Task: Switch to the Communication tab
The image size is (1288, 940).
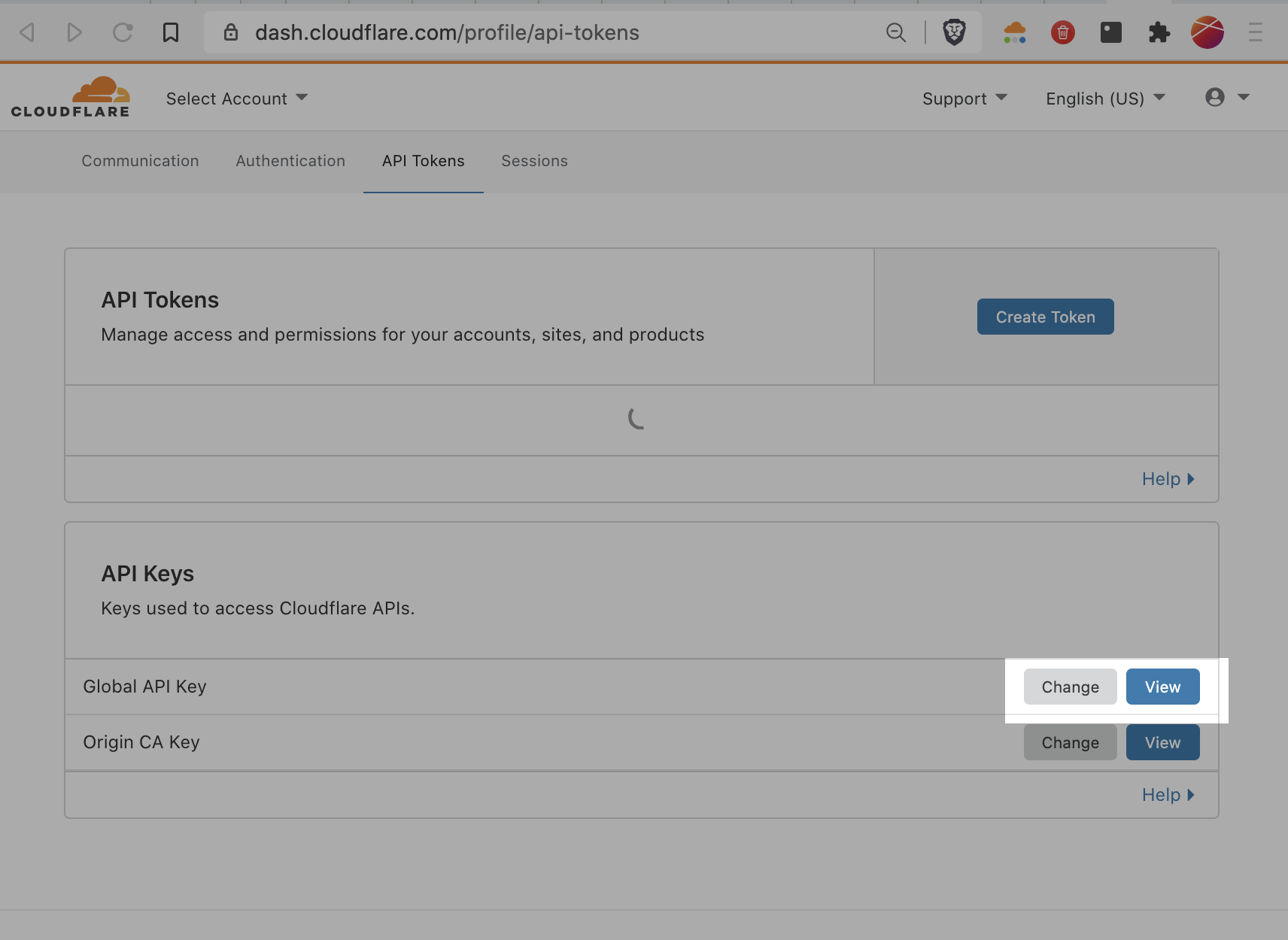Action: [x=140, y=161]
